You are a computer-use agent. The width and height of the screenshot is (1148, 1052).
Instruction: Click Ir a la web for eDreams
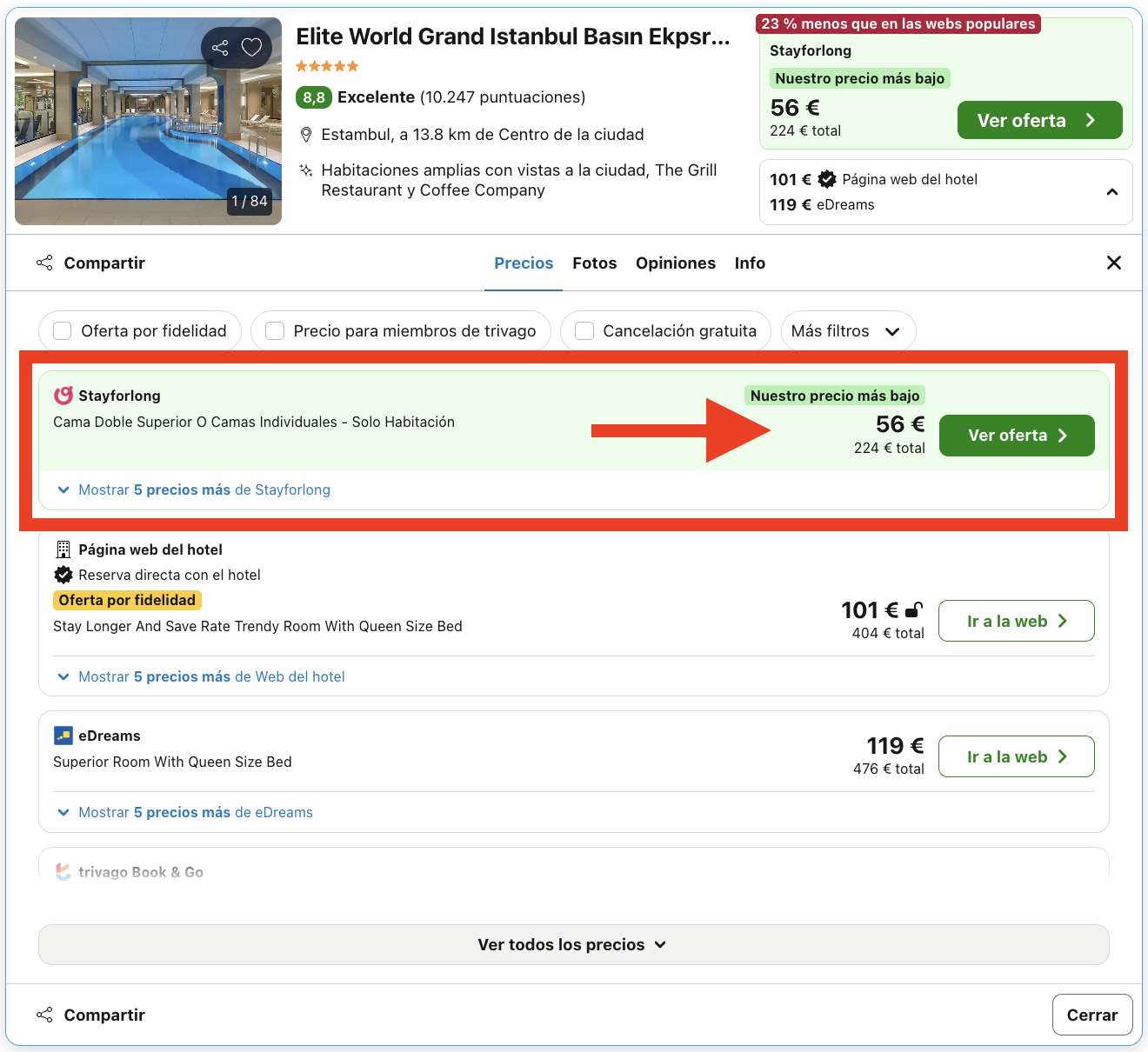1016,756
